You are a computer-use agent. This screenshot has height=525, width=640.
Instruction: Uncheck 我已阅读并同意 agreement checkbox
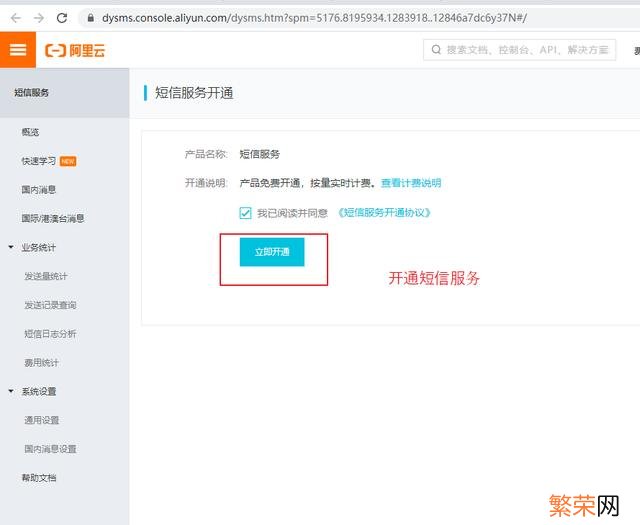(245, 213)
